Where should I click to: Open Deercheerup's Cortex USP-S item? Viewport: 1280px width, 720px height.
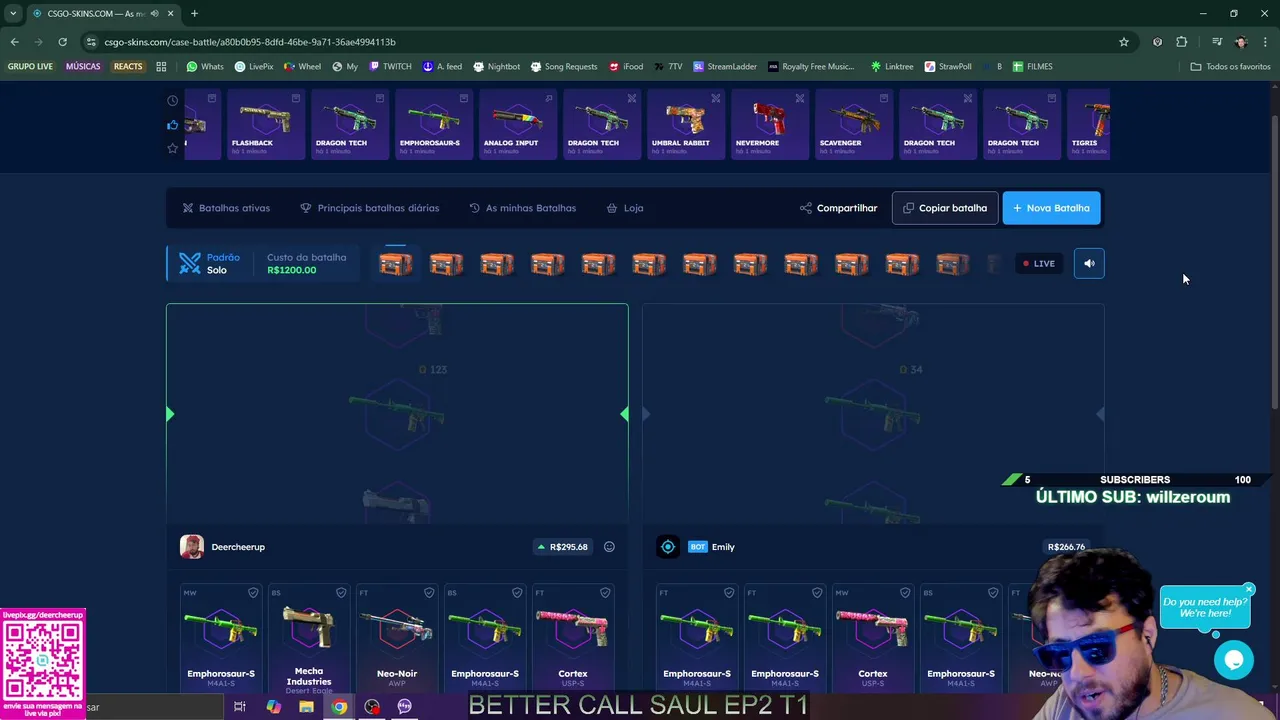coord(573,638)
